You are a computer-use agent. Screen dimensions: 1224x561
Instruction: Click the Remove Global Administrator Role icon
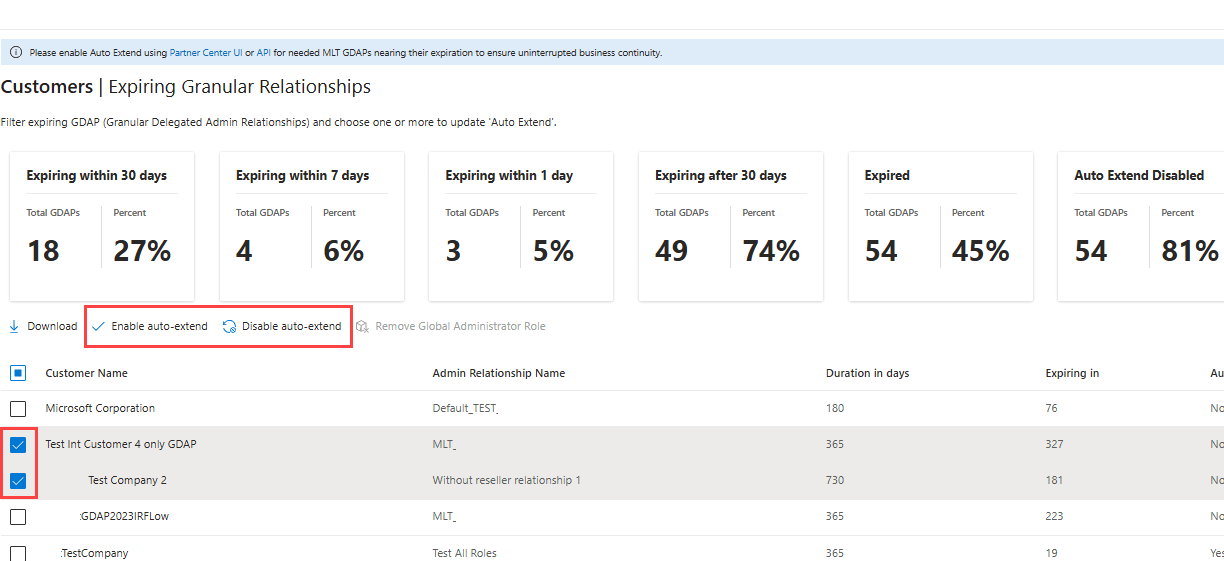pyautogui.click(x=362, y=326)
